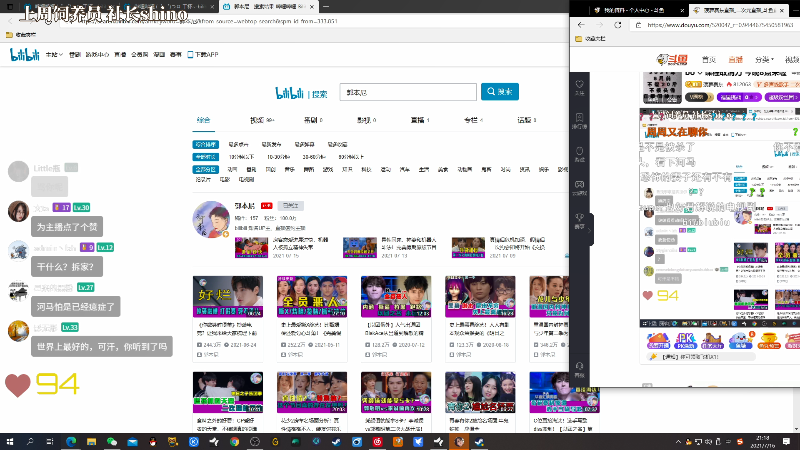Focus the bilibili search input field
Viewport: 800px width, 450px height.
point(408,92)
